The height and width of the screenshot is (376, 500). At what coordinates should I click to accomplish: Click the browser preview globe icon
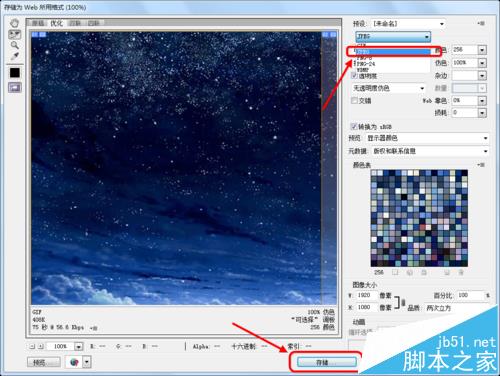[x=74, y=362]
